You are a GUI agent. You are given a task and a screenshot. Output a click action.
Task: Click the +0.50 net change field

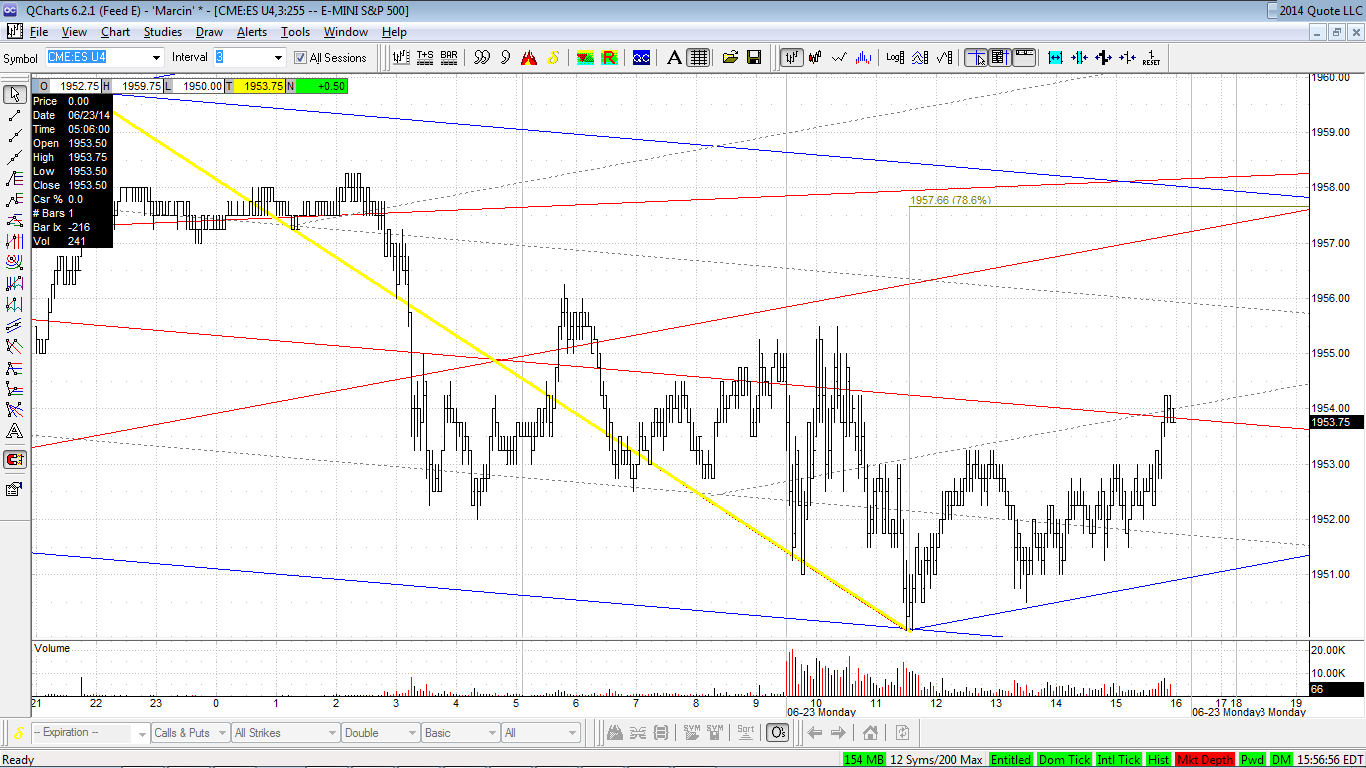(x=322, y=86)
